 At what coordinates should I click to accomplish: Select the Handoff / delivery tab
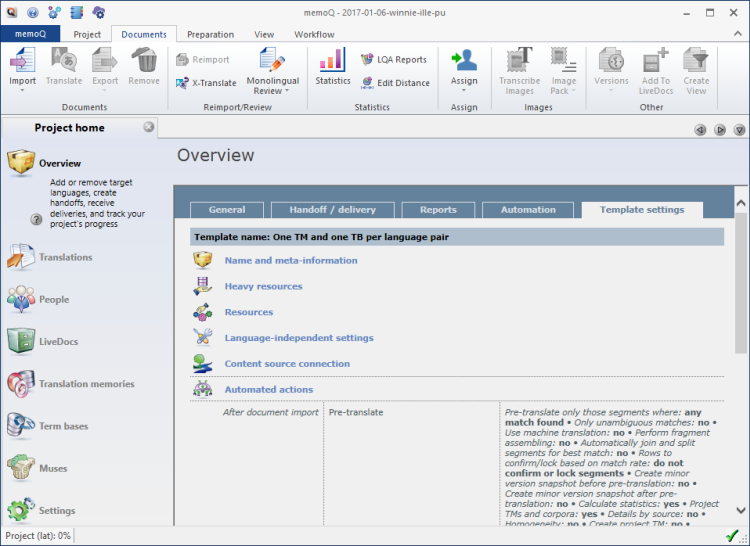pos(332,210)
